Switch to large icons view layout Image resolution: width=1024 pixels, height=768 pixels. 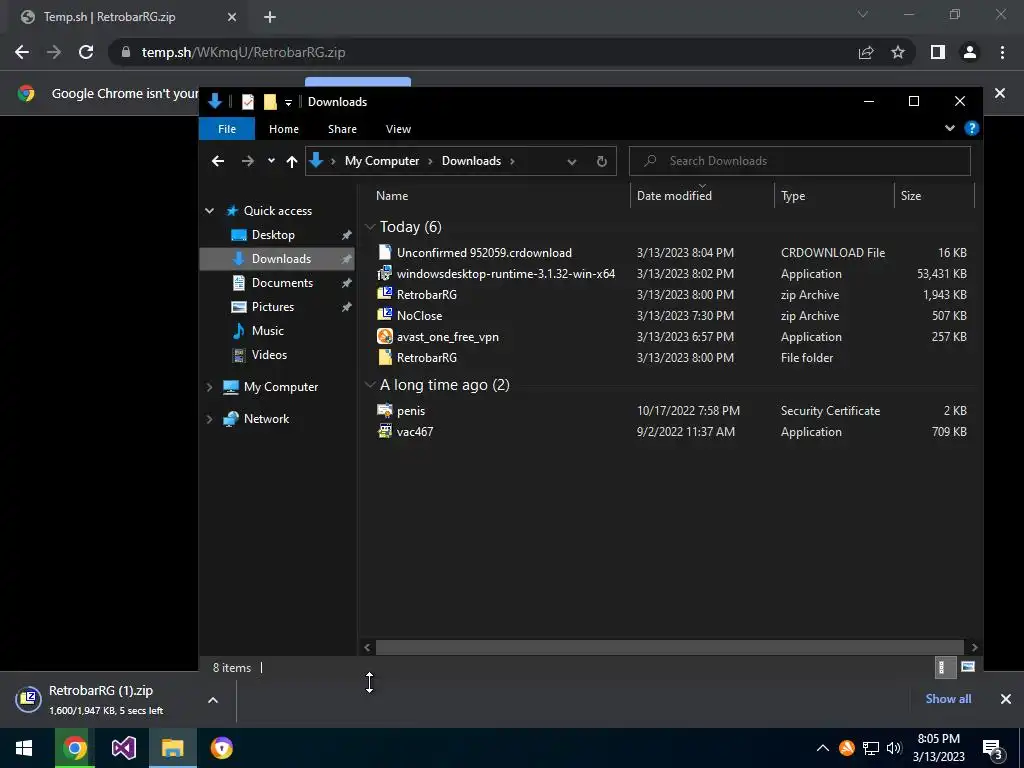pos(968,667)
